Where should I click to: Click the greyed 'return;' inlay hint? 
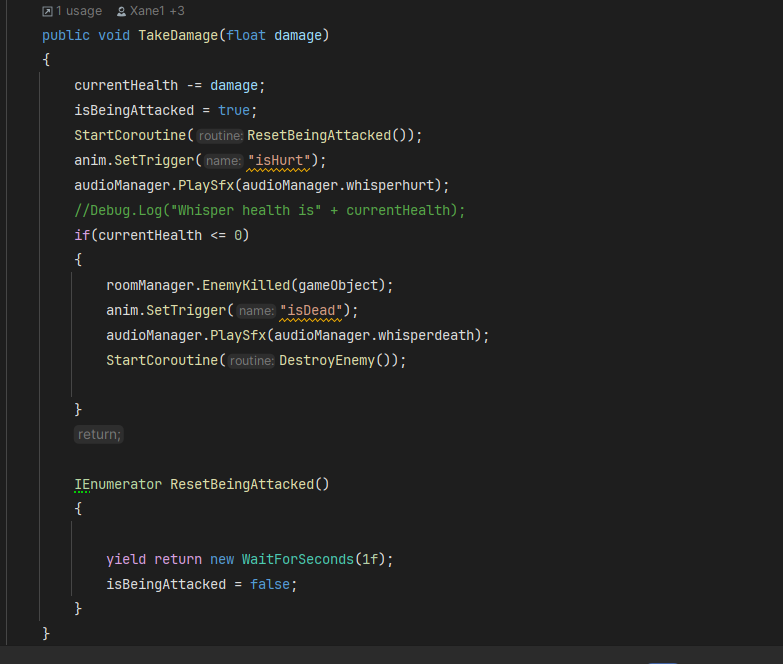pos(99,434)
